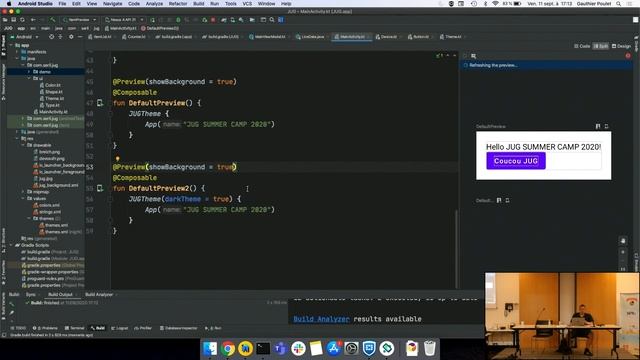Switch editor to Code view mode
This screenshot has width=640, height=360.
(582, 46)
